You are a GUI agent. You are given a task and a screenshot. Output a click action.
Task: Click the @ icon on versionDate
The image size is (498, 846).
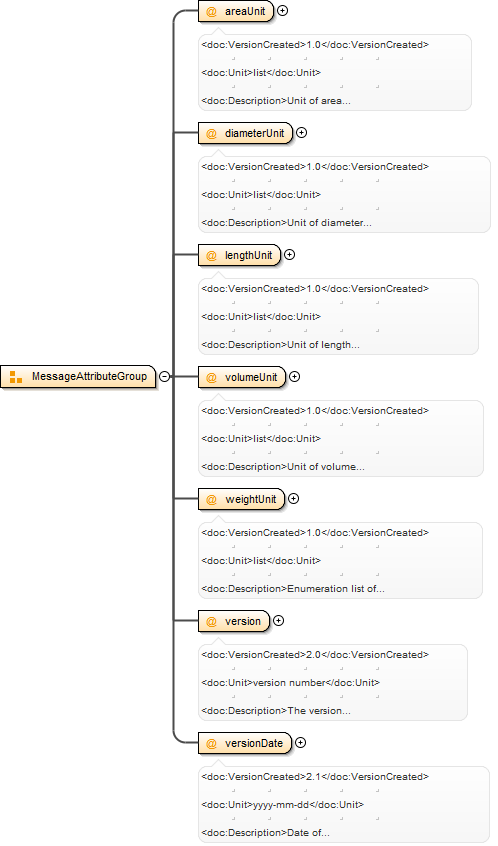(x=212, y=743)
